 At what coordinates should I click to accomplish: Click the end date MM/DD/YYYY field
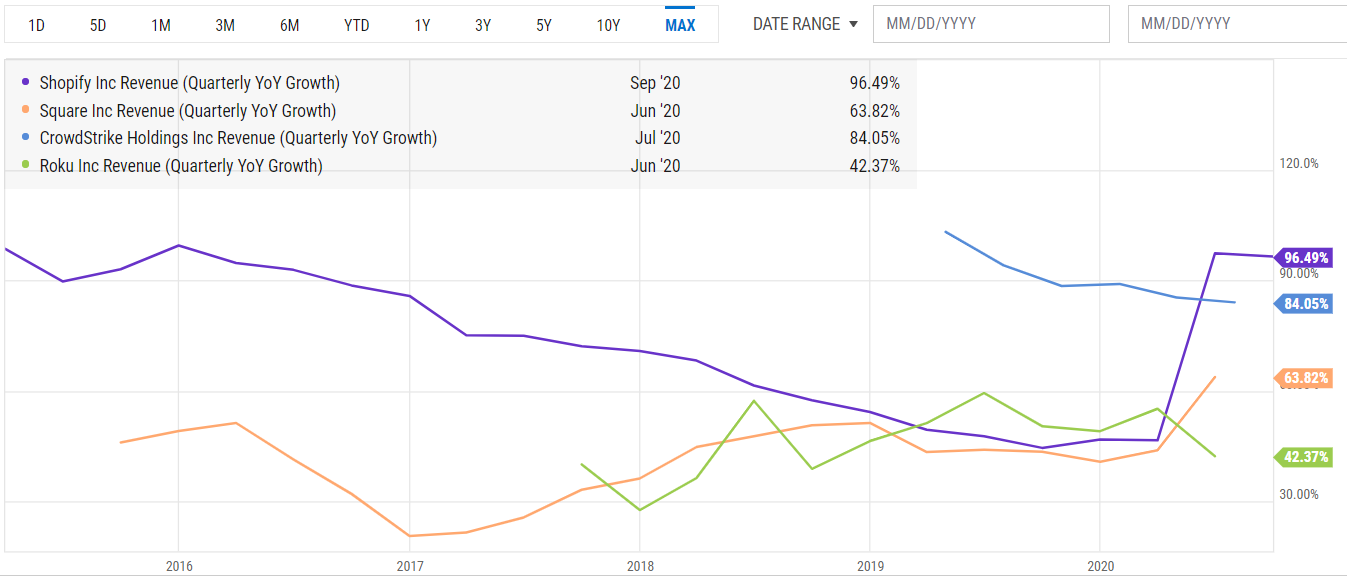(1237, 24)
